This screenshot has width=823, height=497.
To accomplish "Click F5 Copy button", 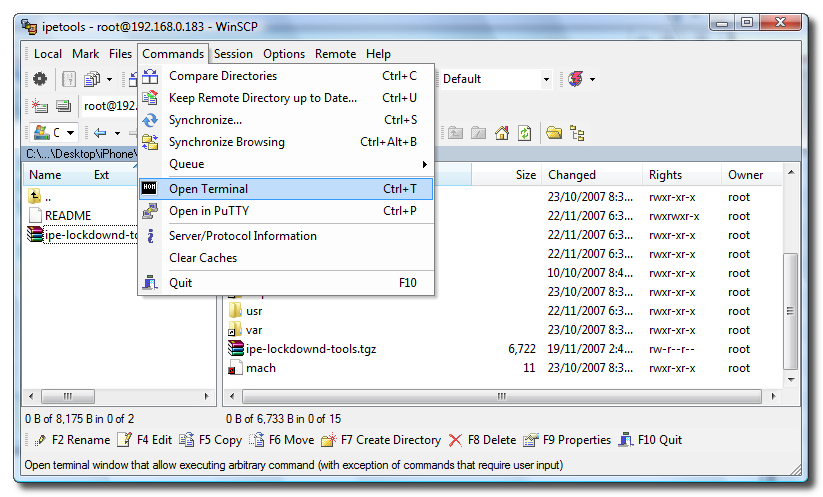I will point(211,440).
